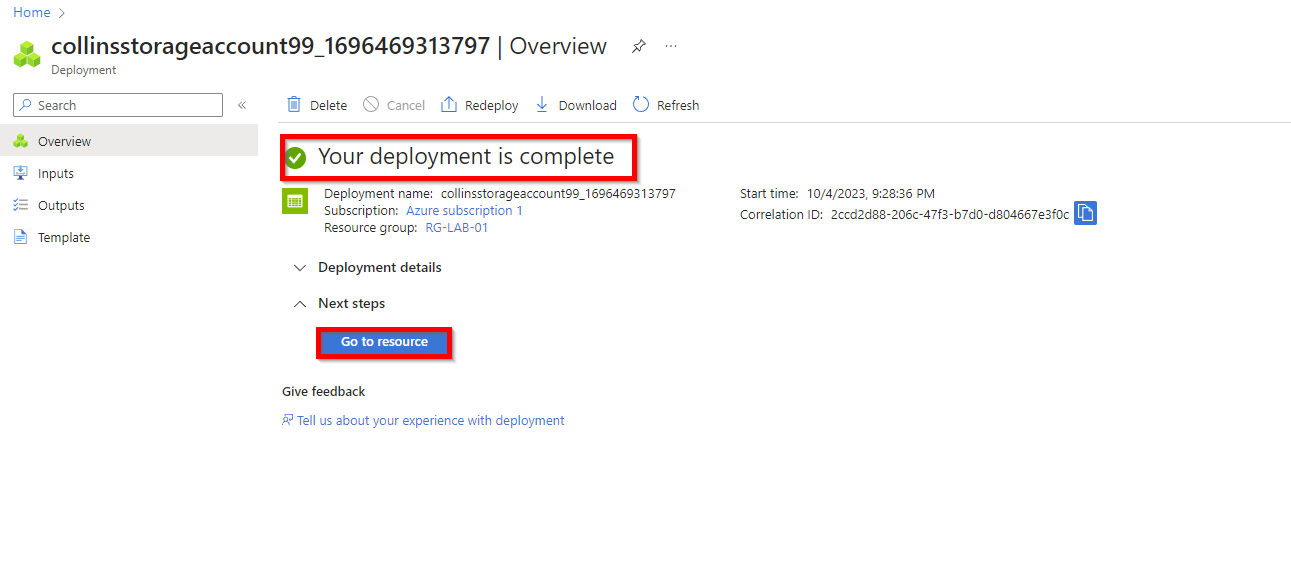1291x582 pixels.
Task: Open Outputs in the side menu
Action: [x=129, y=205]
